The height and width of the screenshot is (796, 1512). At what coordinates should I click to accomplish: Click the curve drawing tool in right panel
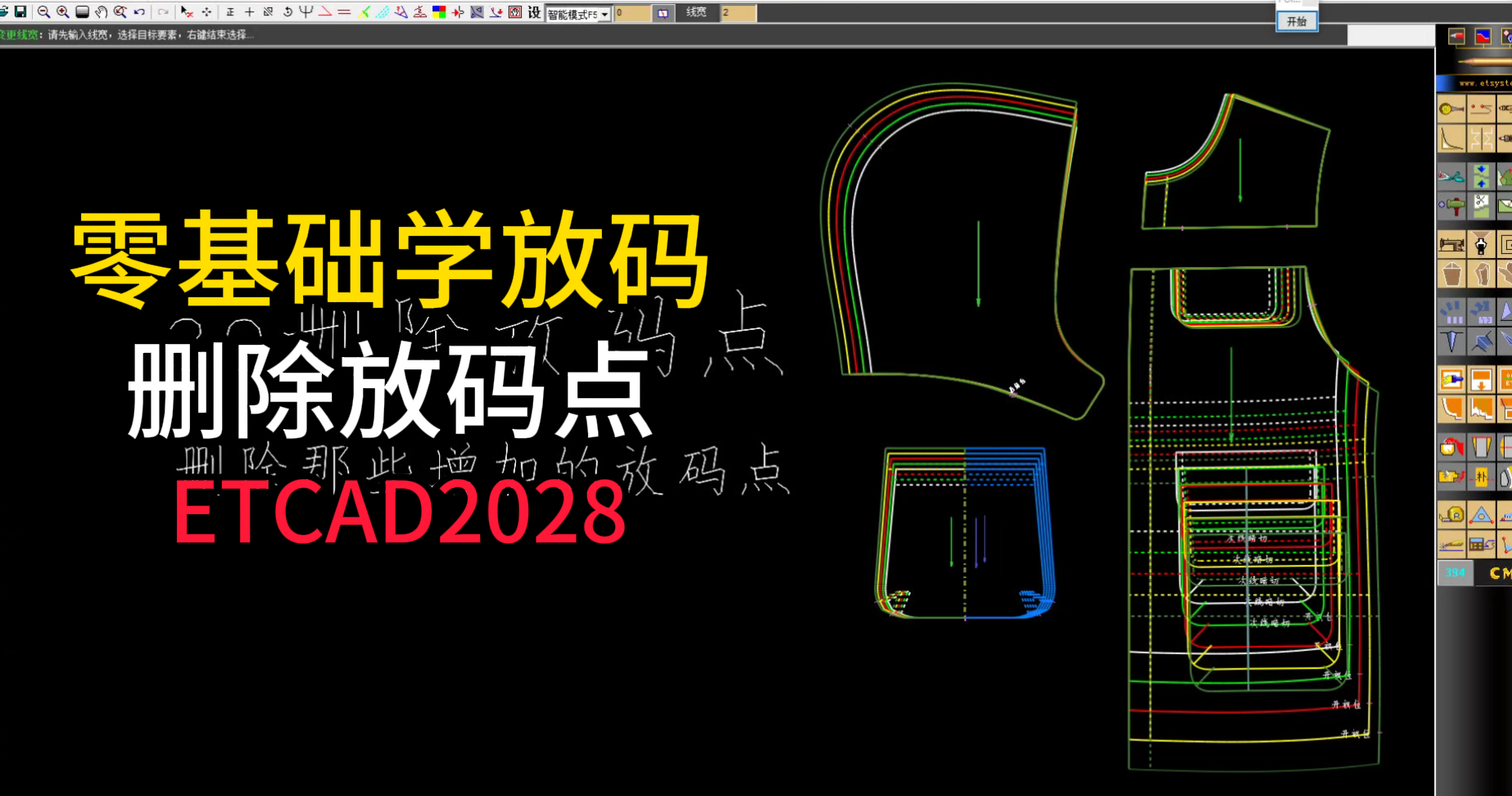1451,138
